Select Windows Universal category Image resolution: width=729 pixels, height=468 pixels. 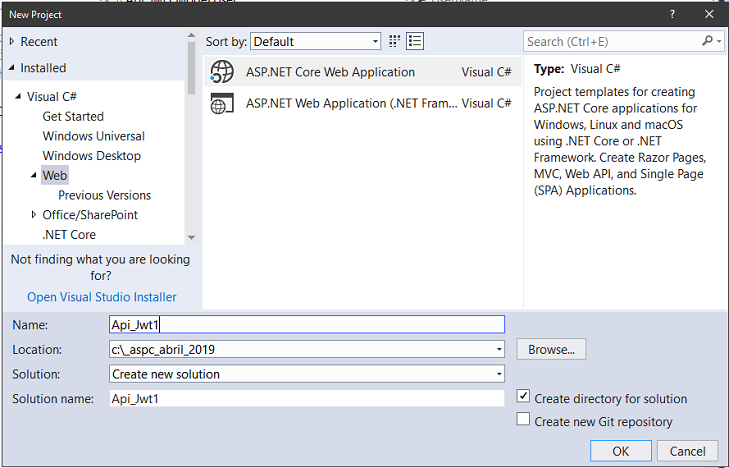93,136
